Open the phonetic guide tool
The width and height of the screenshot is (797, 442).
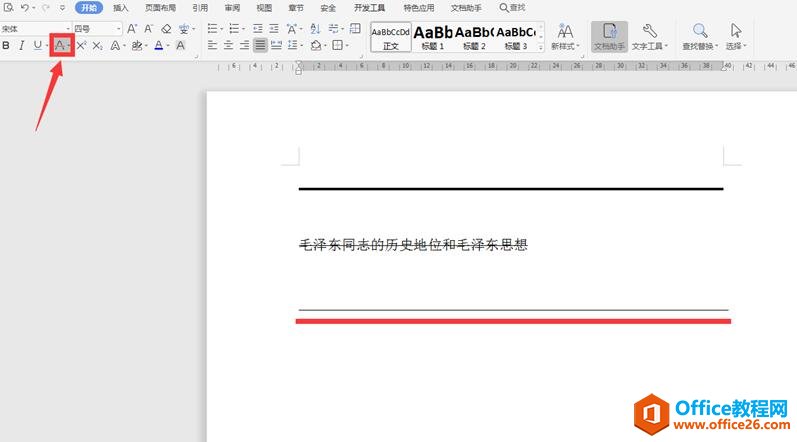[x=183, y=29]
